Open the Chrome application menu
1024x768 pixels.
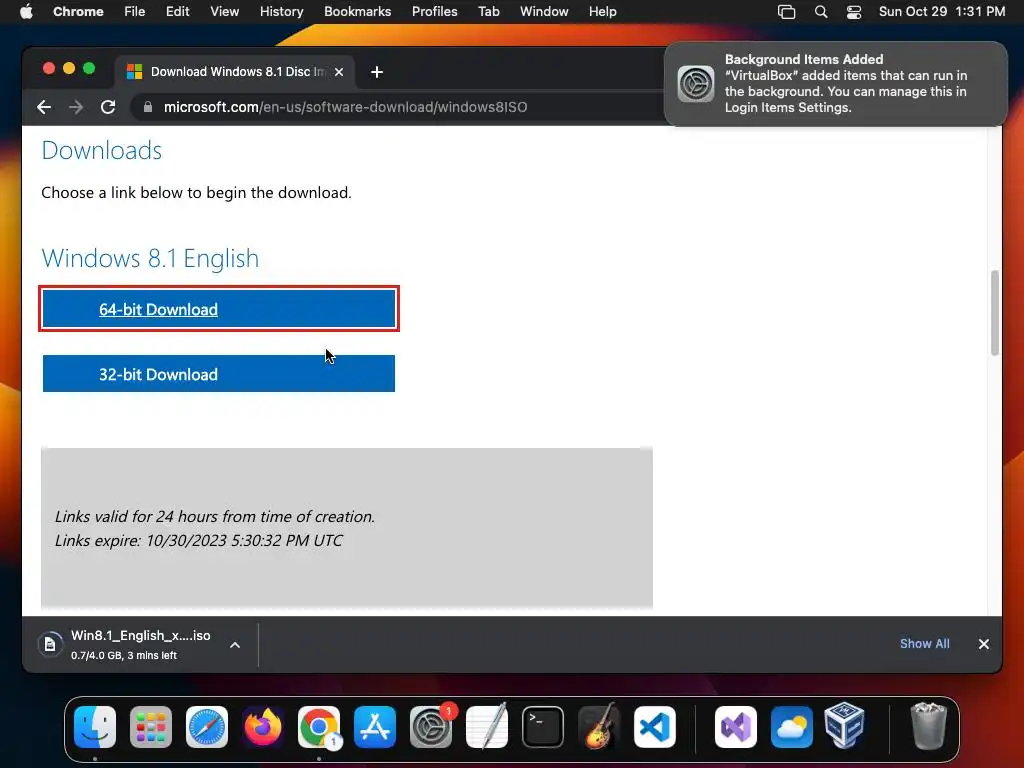(x=78, y=12)
